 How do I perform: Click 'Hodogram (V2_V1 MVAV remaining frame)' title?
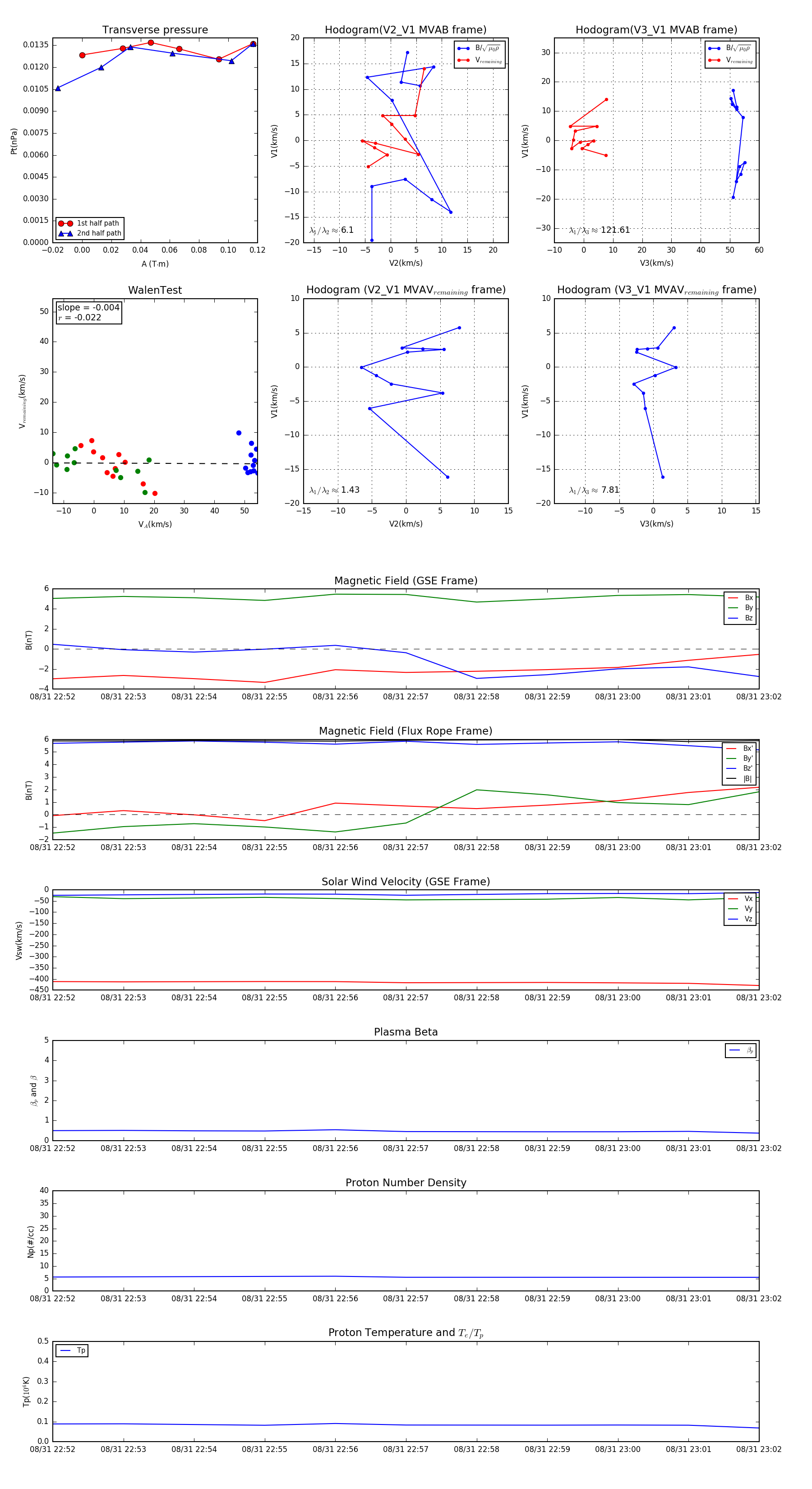[406, 290]
